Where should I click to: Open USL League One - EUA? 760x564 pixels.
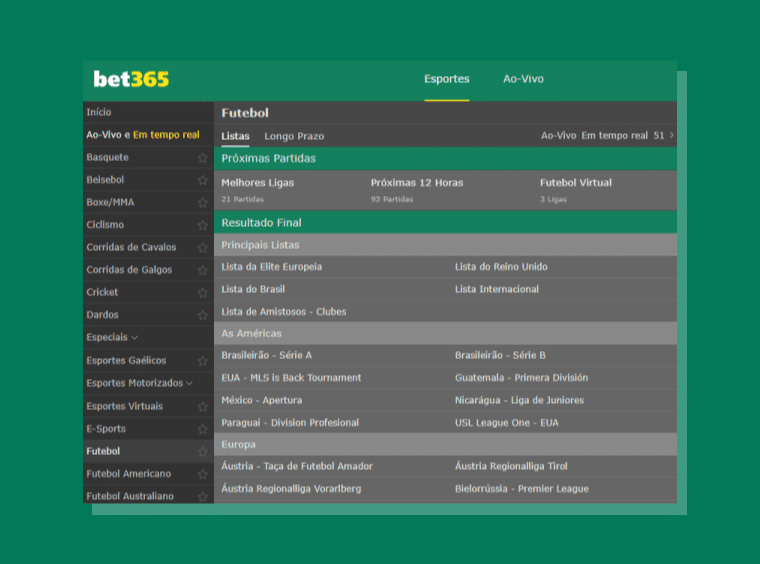pyautogui.click(x=507, y=423)
